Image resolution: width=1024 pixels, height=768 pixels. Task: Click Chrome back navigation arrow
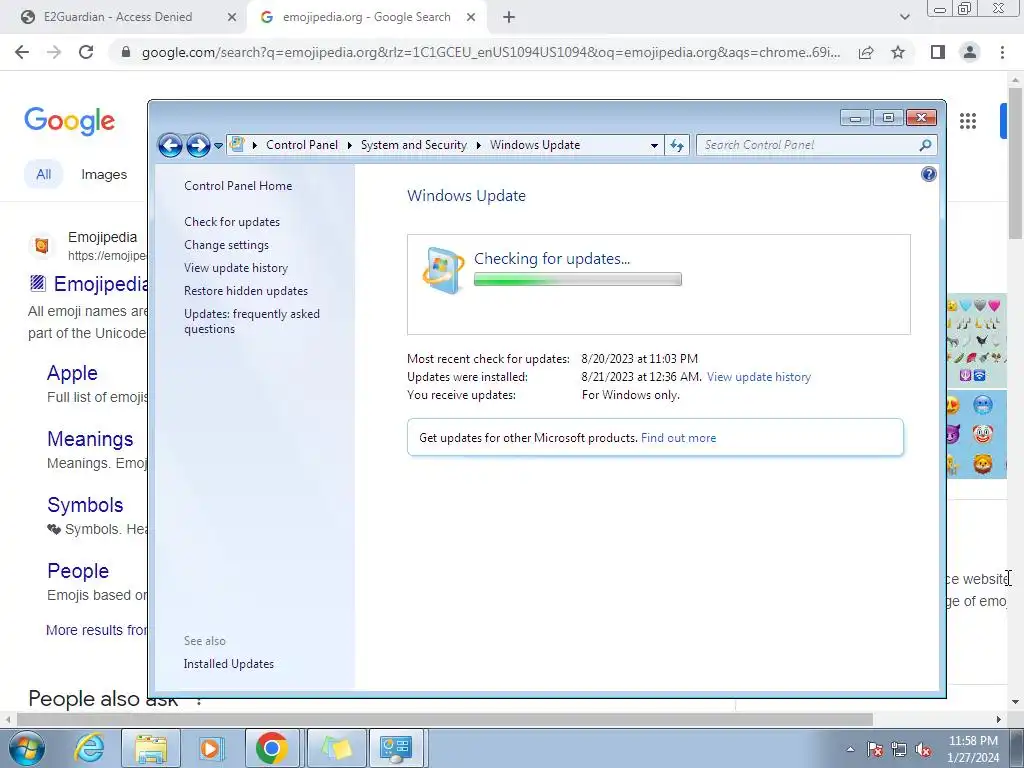pyautogui.click(x=22, y=52)
